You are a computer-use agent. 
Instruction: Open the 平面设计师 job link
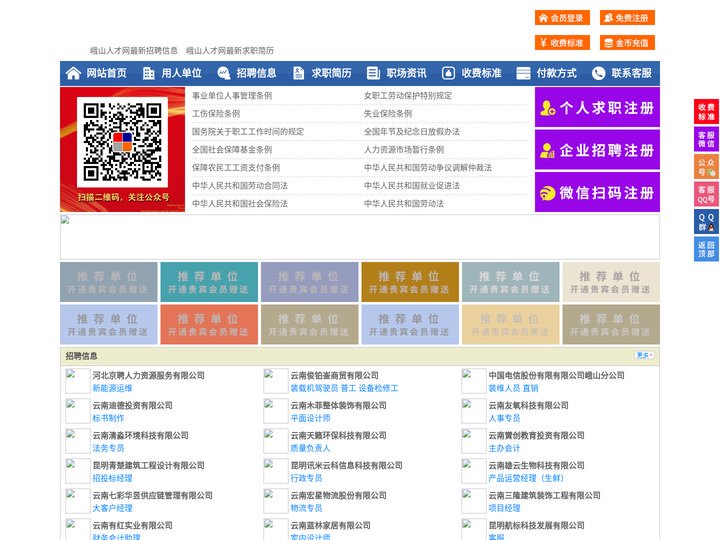coord(310,418)
